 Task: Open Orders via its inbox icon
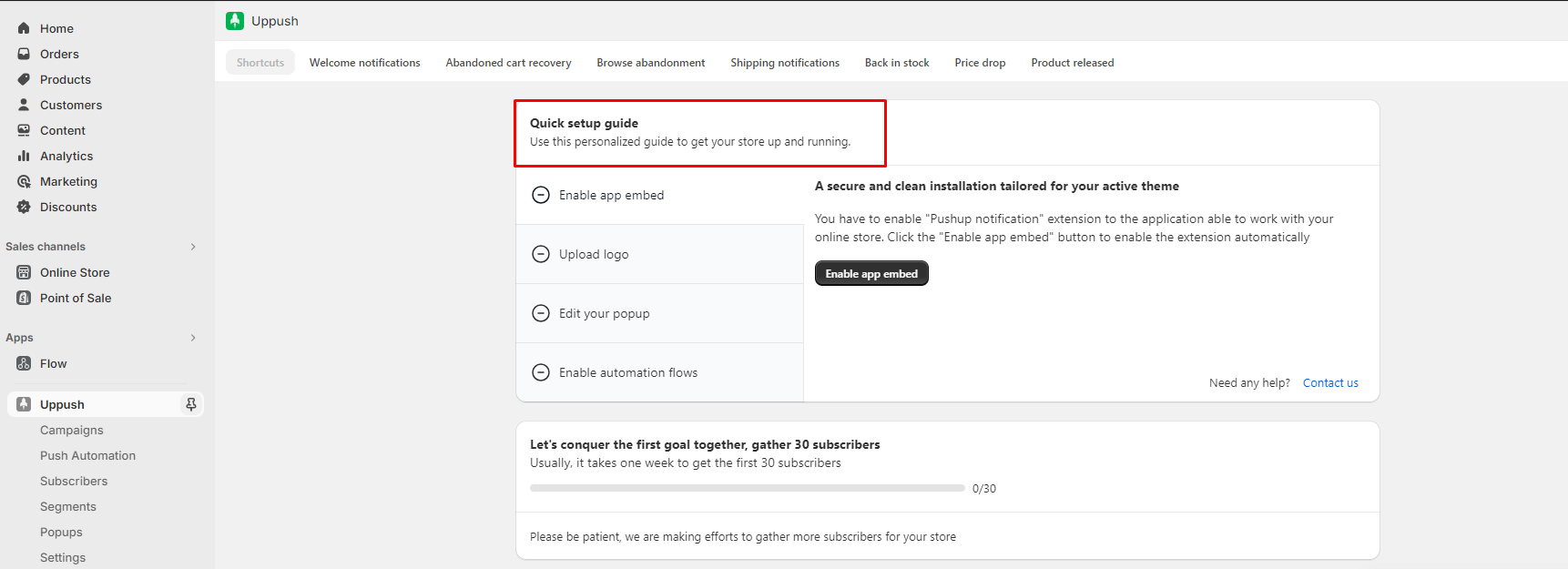coord(24,54)
